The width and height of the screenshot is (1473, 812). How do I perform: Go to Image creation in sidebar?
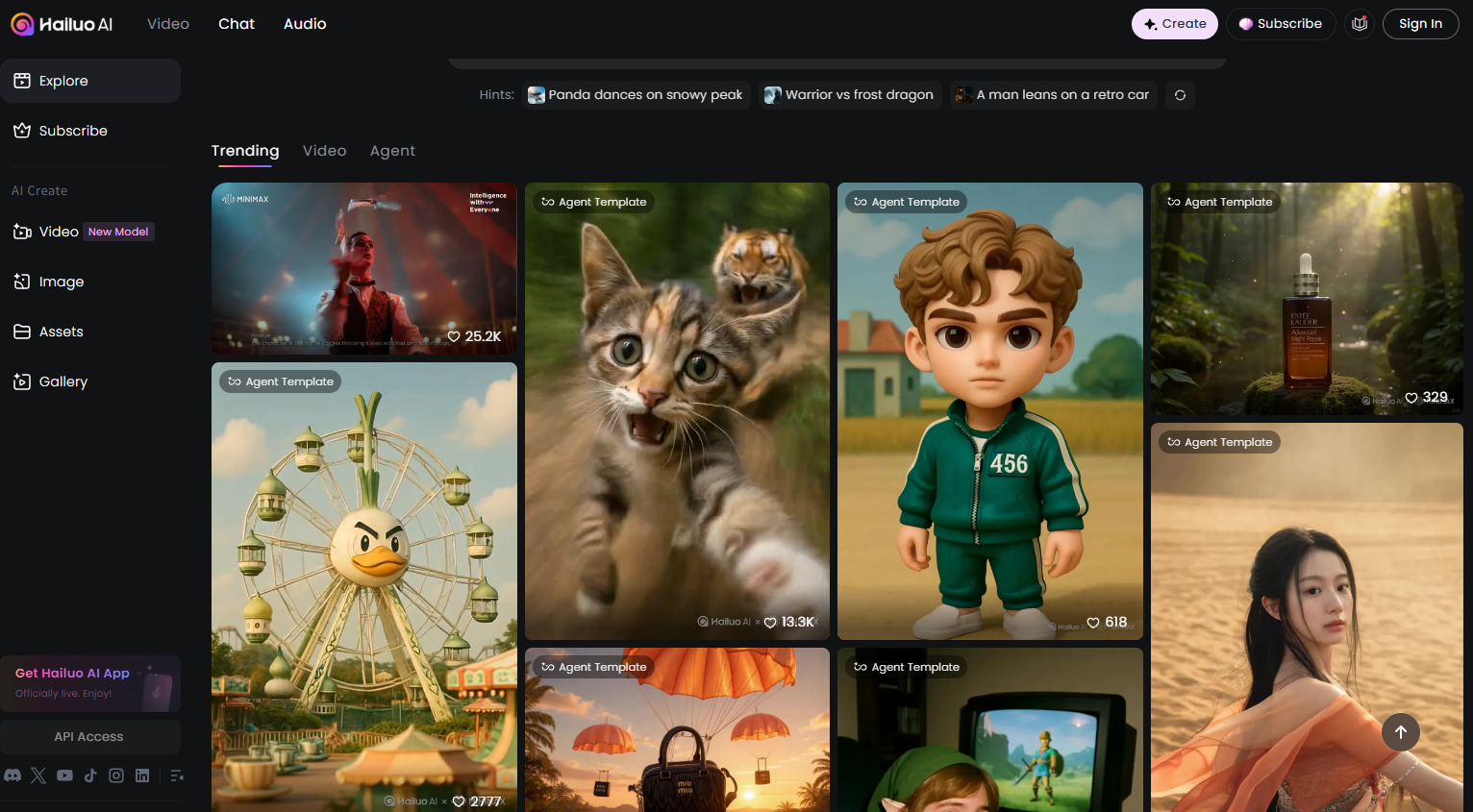(x=90, y=282)
